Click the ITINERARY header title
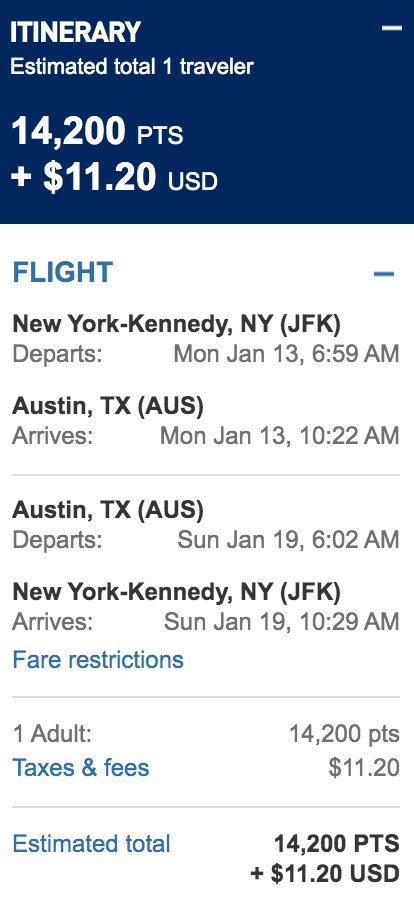The width and height of the screenshot is (414, 898). click(76, 32)
